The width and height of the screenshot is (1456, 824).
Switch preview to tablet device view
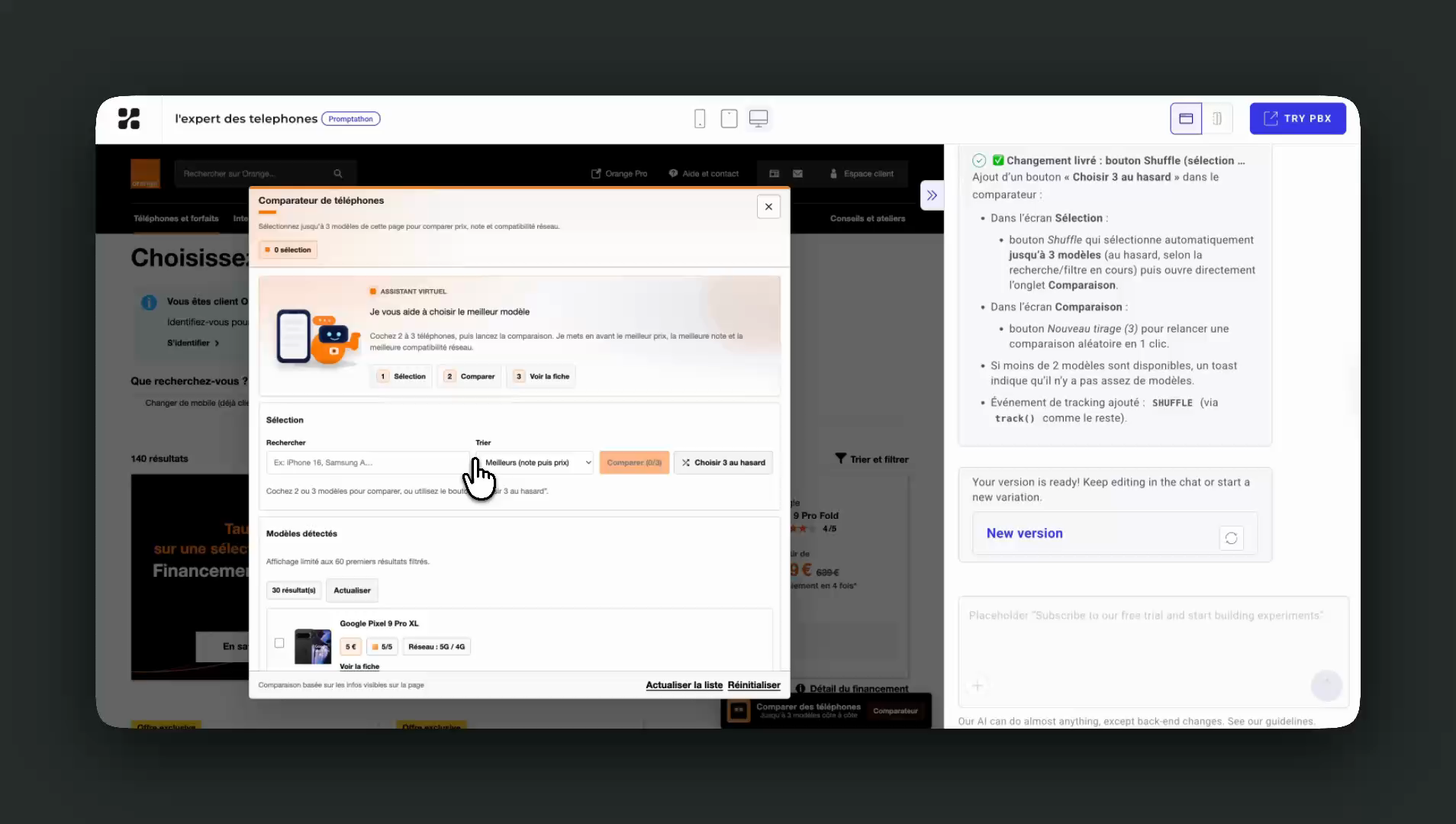point(729,118)
